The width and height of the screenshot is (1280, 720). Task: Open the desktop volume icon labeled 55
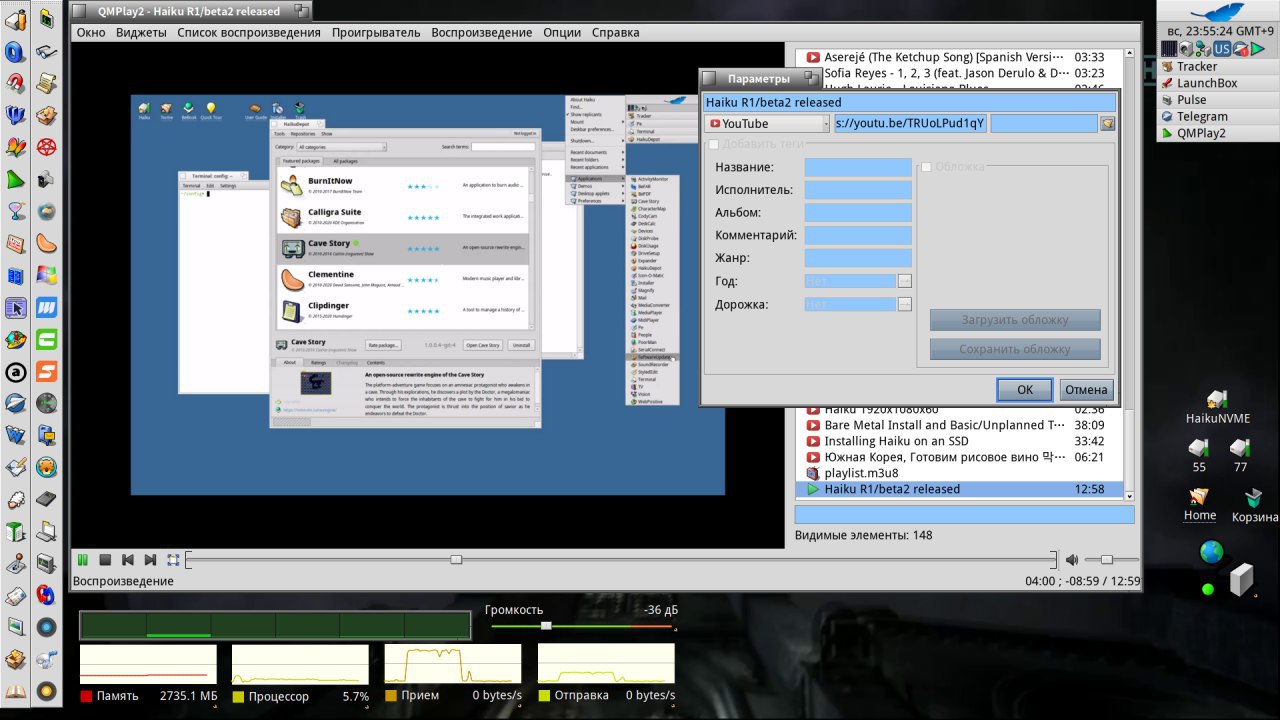tap(1198, 447)
